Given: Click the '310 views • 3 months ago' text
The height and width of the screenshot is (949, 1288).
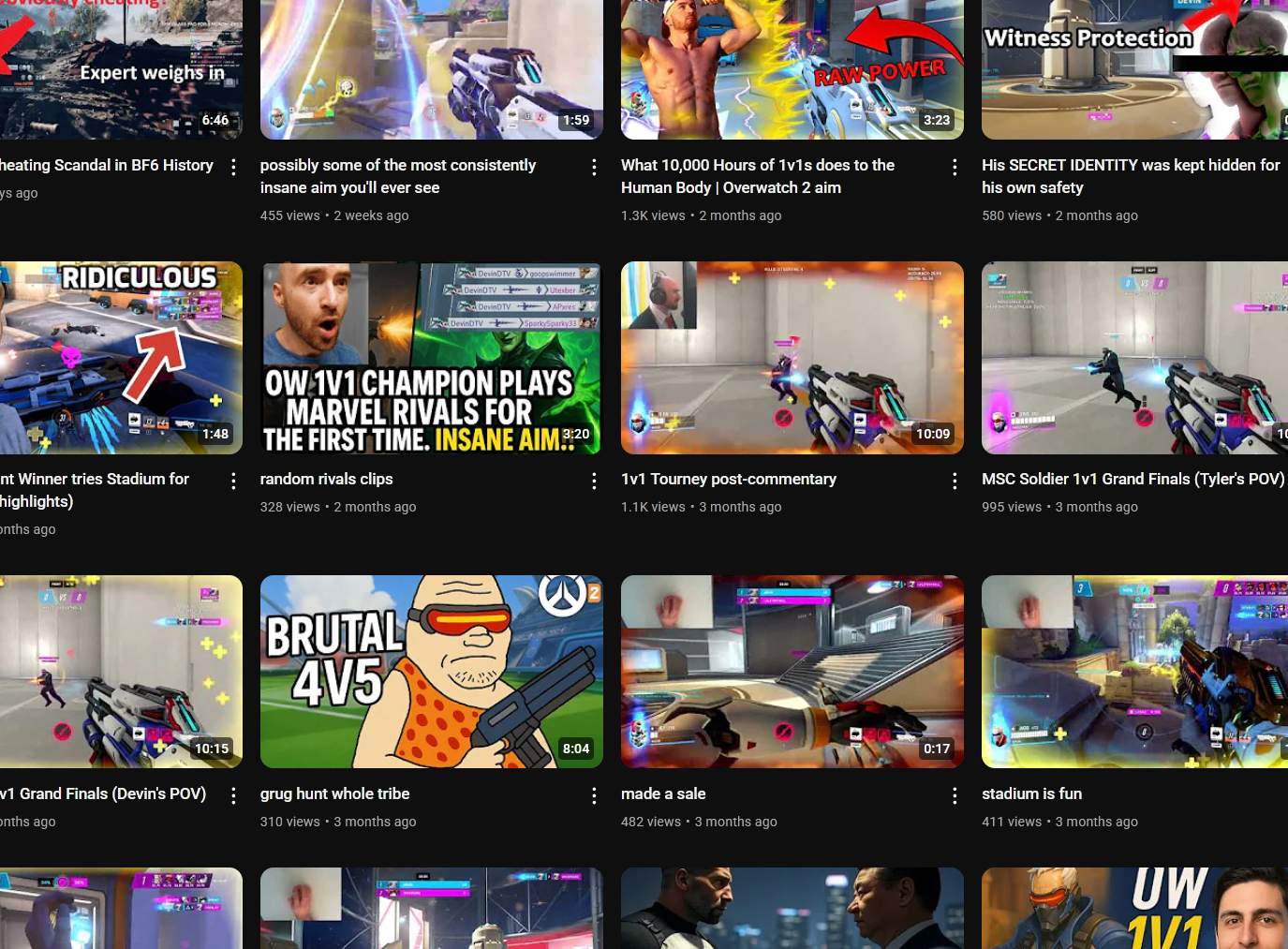Looking at the screenshot, I should [x=338, y=822].
